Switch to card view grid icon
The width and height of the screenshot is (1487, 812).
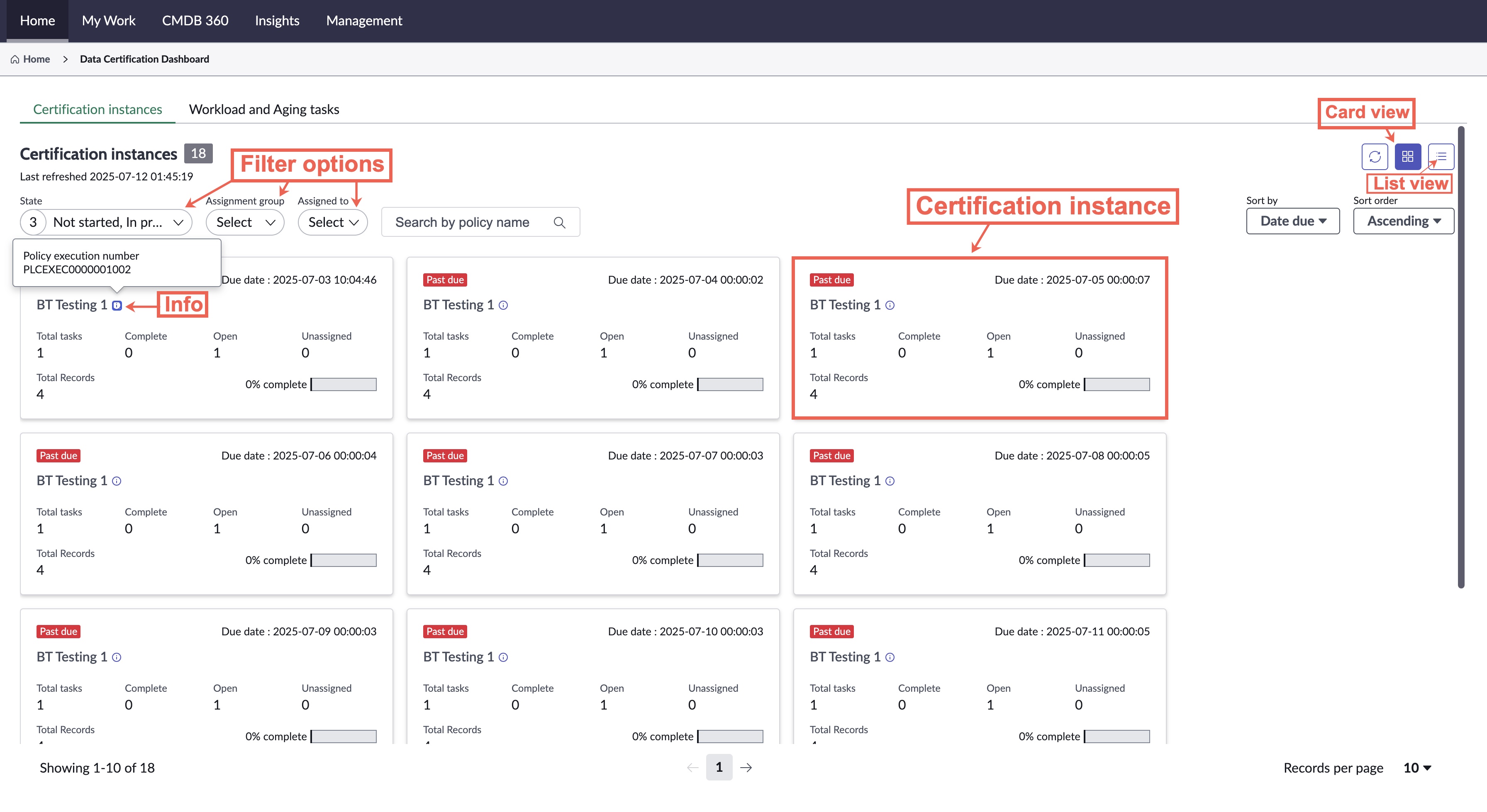coord(1407,156)
